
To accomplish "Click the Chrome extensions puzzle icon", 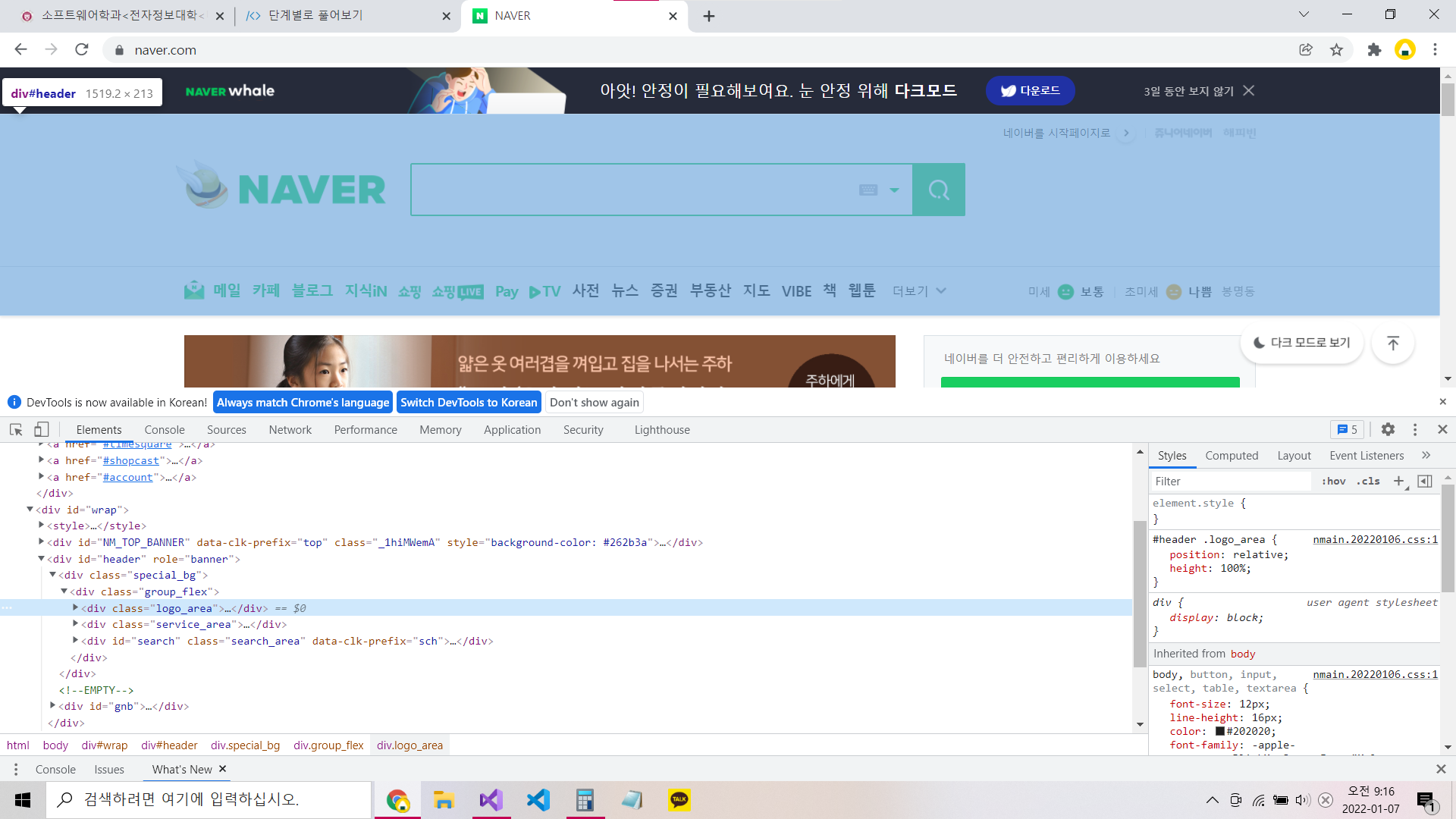I will (1374, 50).
